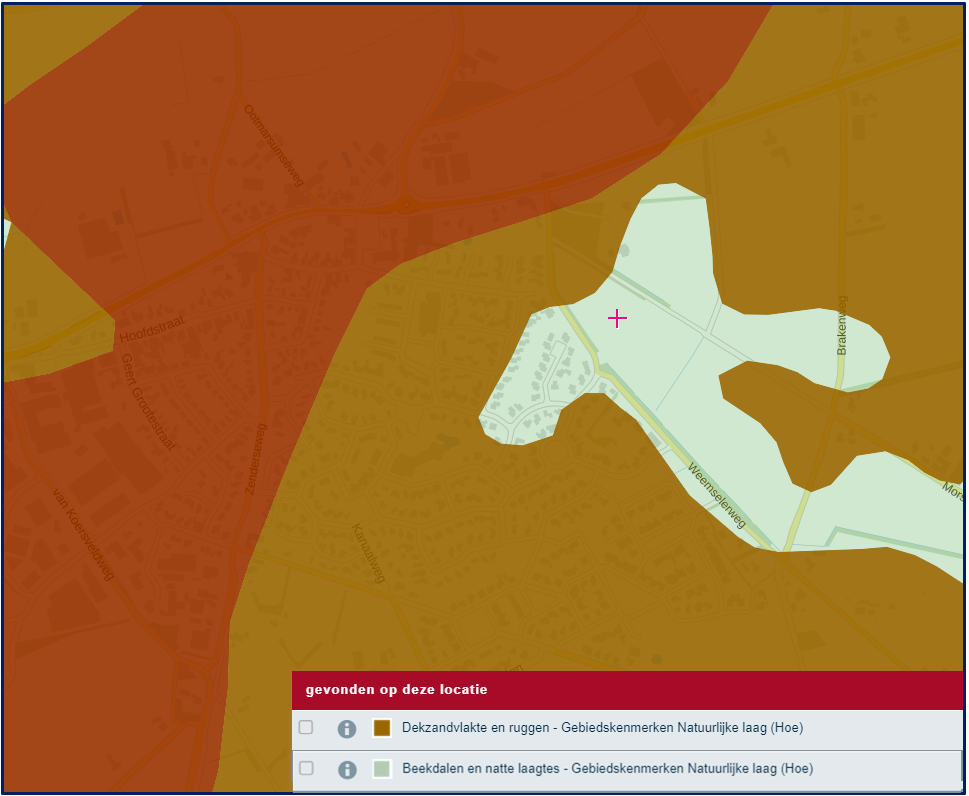Click the Geert Grootestraat street label

[x=148, y=402]
